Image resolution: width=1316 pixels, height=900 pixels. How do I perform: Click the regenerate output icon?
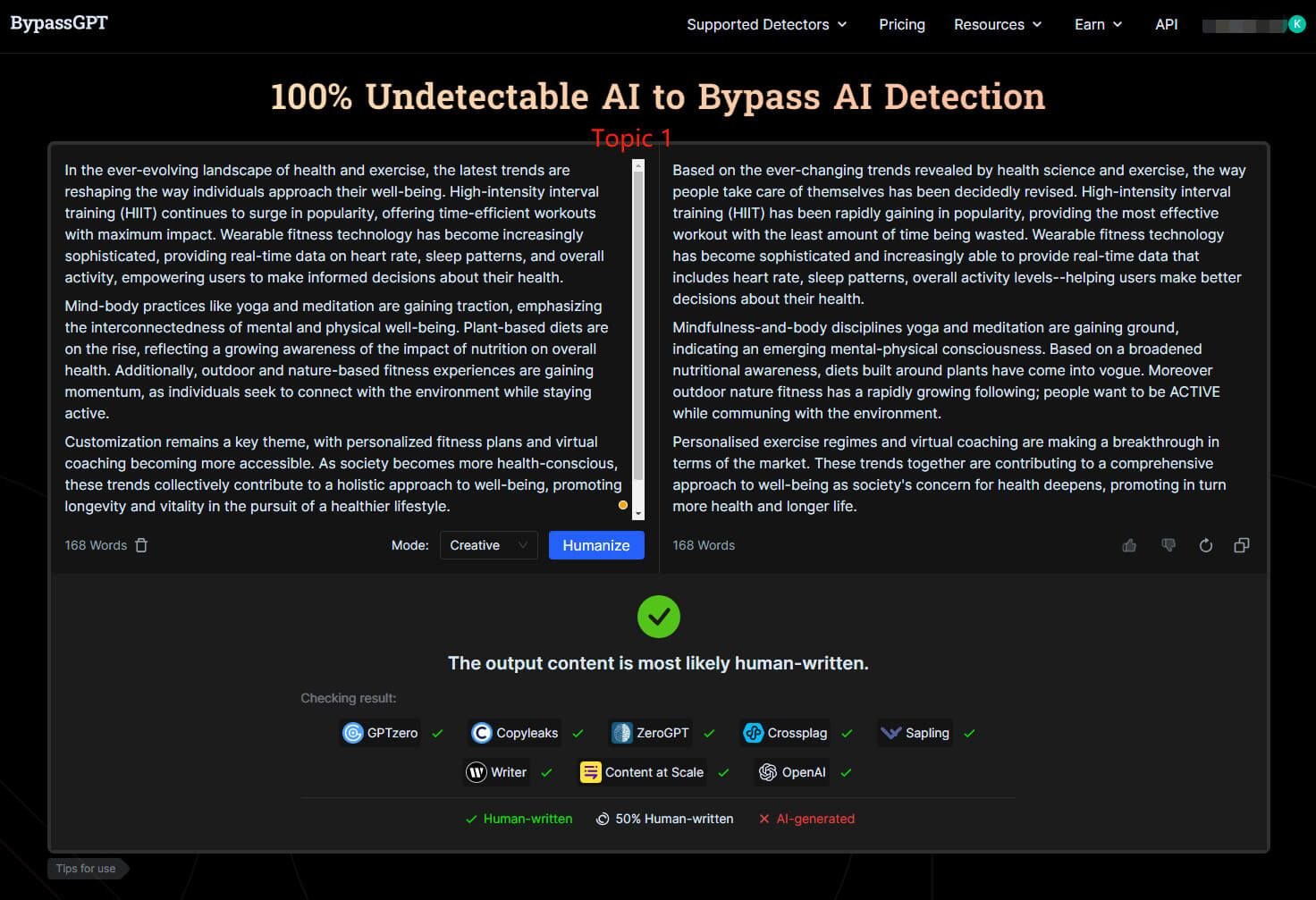tap(1205, 545)
